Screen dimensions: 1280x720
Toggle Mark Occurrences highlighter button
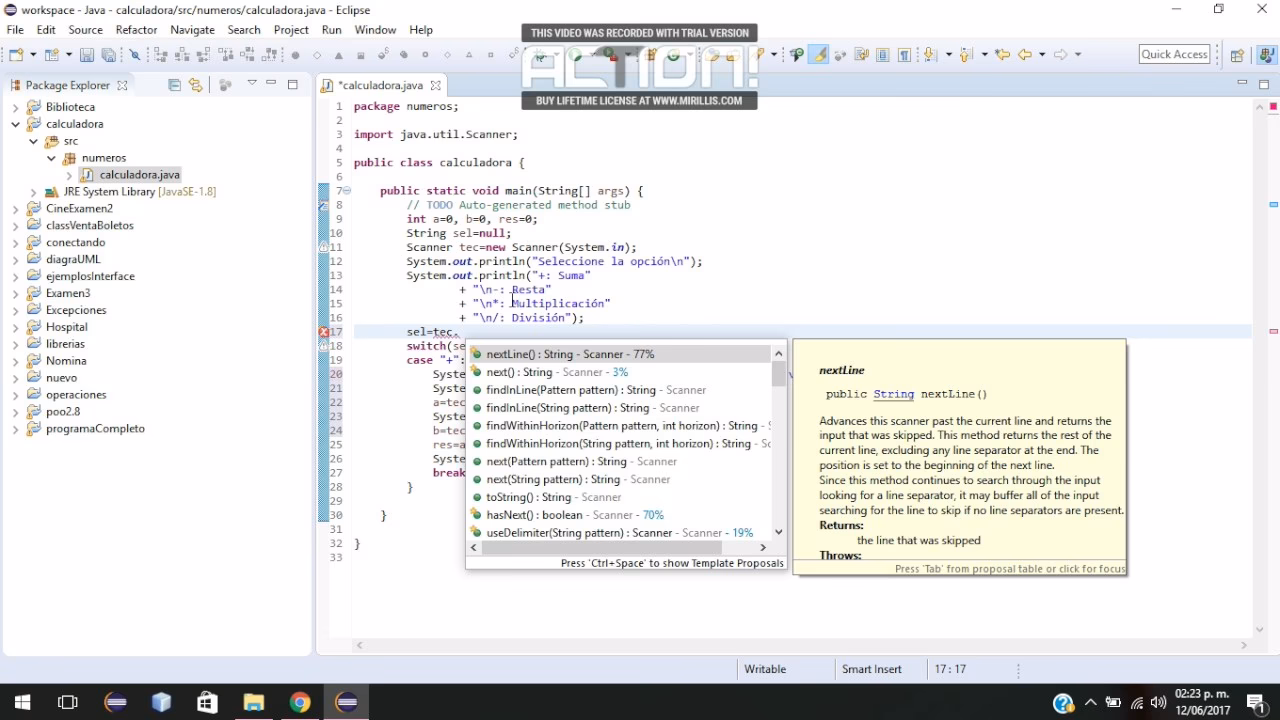pos(819,55)
